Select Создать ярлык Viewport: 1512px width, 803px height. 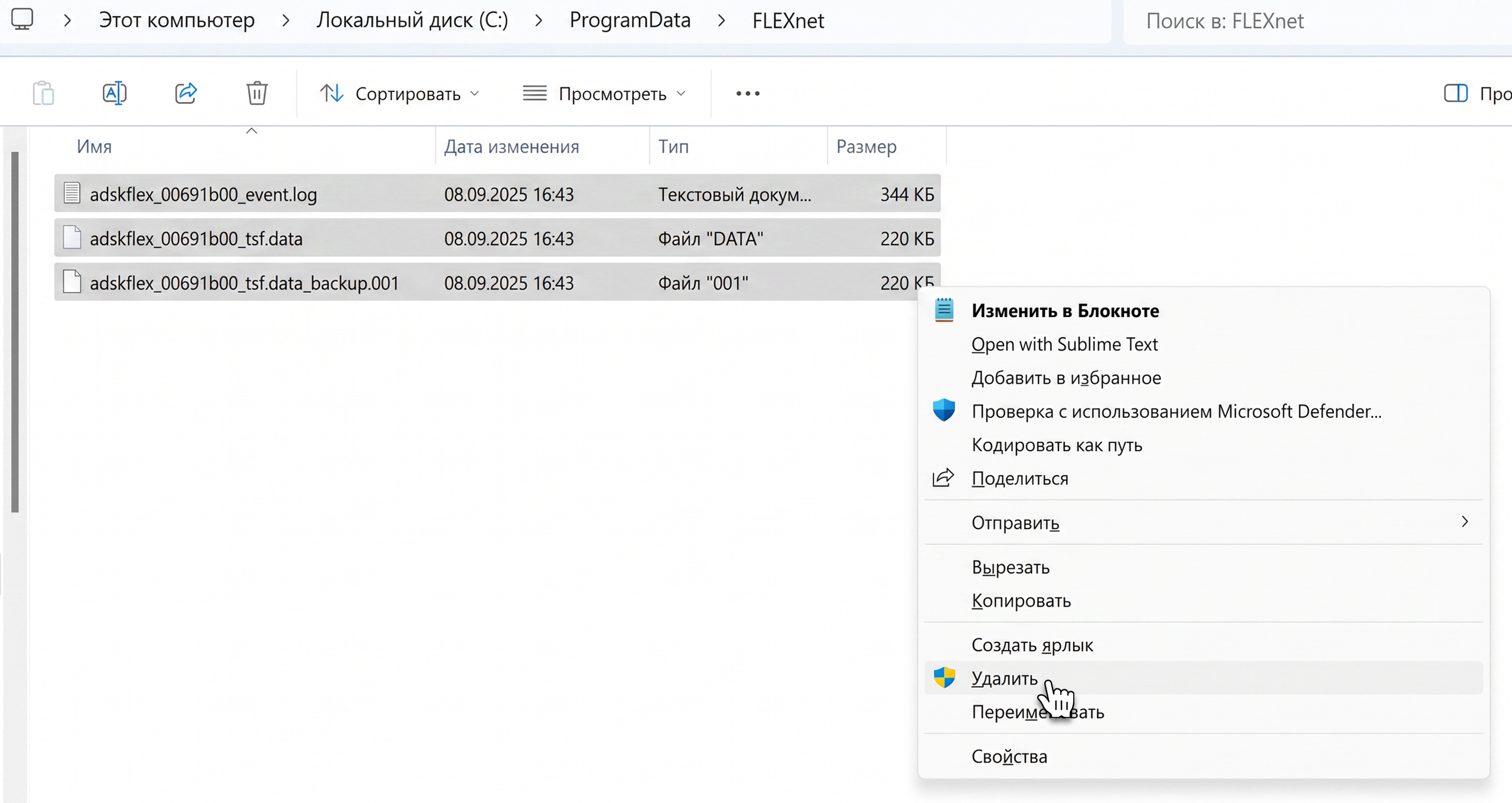1204,645
